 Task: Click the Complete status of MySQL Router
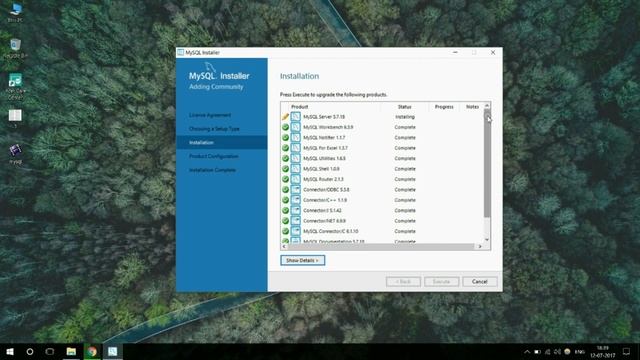pyautogui.click(x=405, y=179)
